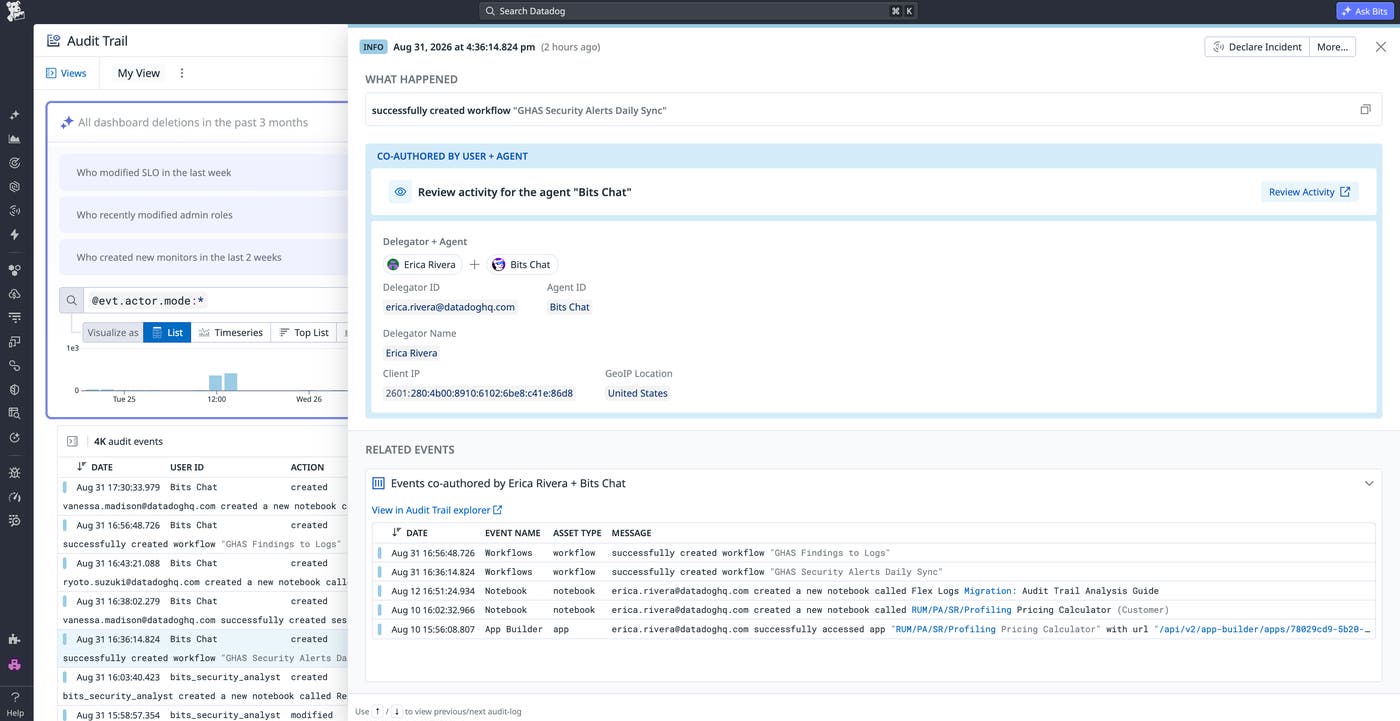The width and height of the screenshot is (1400, 721).
Task: Open the sparkle icon in left sidebar
Action: 14,115
